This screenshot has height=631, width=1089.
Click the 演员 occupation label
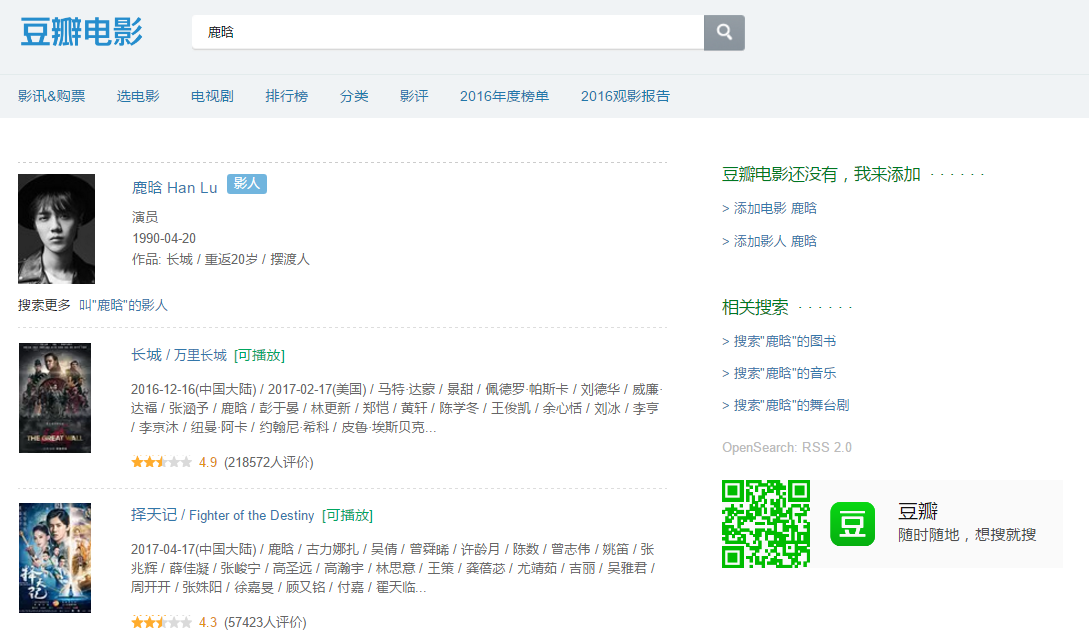145,217
